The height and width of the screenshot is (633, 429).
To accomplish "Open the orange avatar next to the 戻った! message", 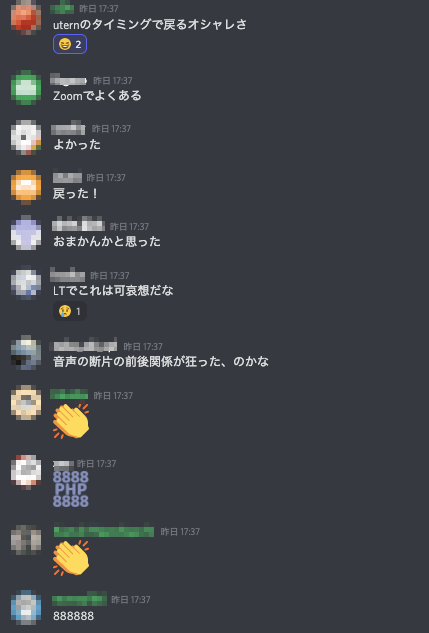I will (x=26, y=186).
